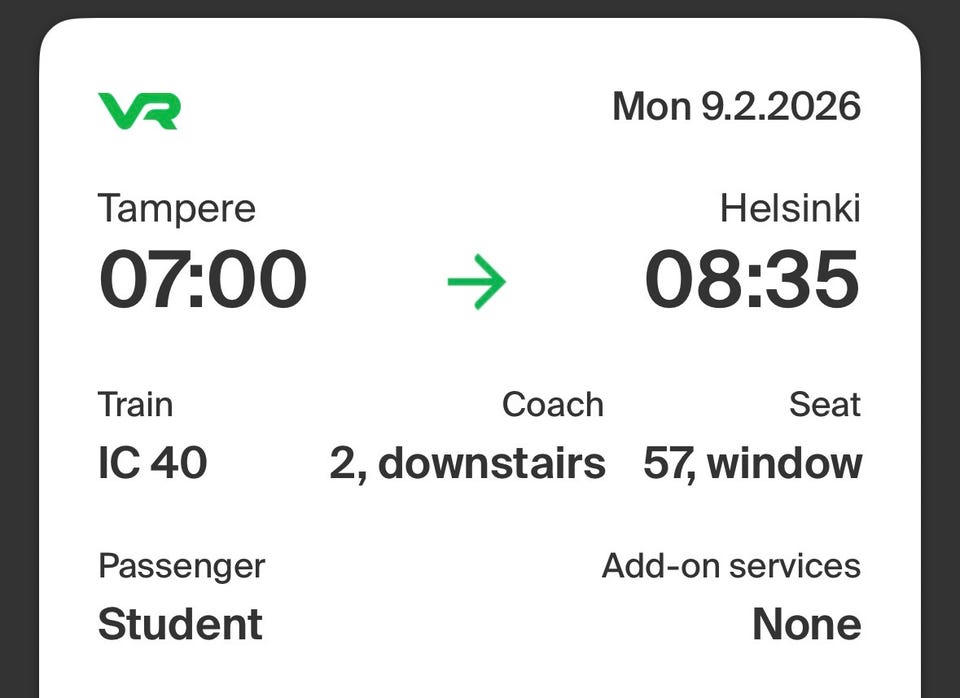Tap the Coach field label
The height and width of the screenshot is (698, 960).
[552, 405]
